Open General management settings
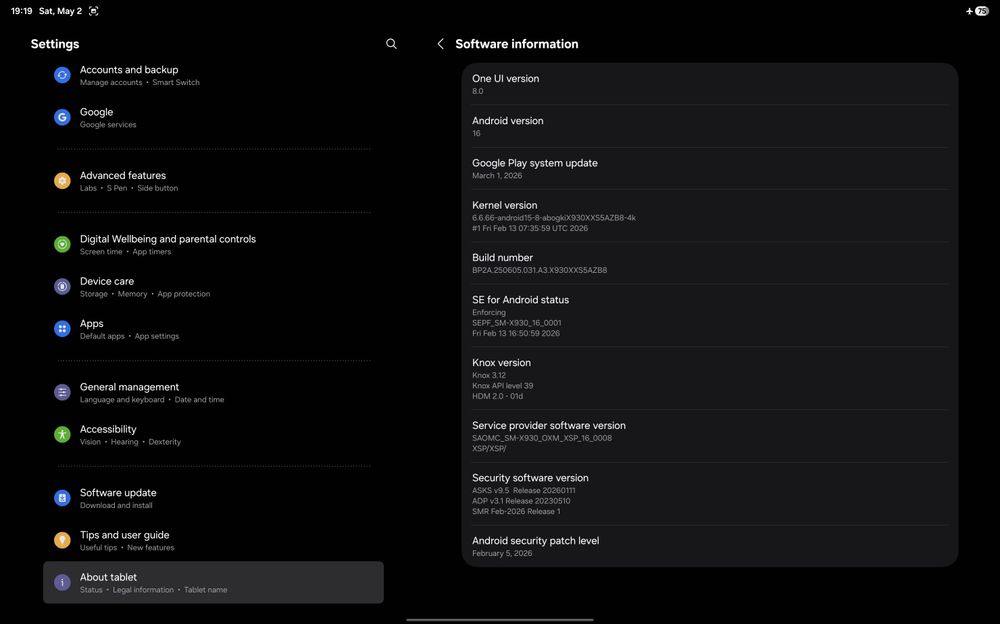Screen dimensions: 1000x624 (x=214, y=392)
